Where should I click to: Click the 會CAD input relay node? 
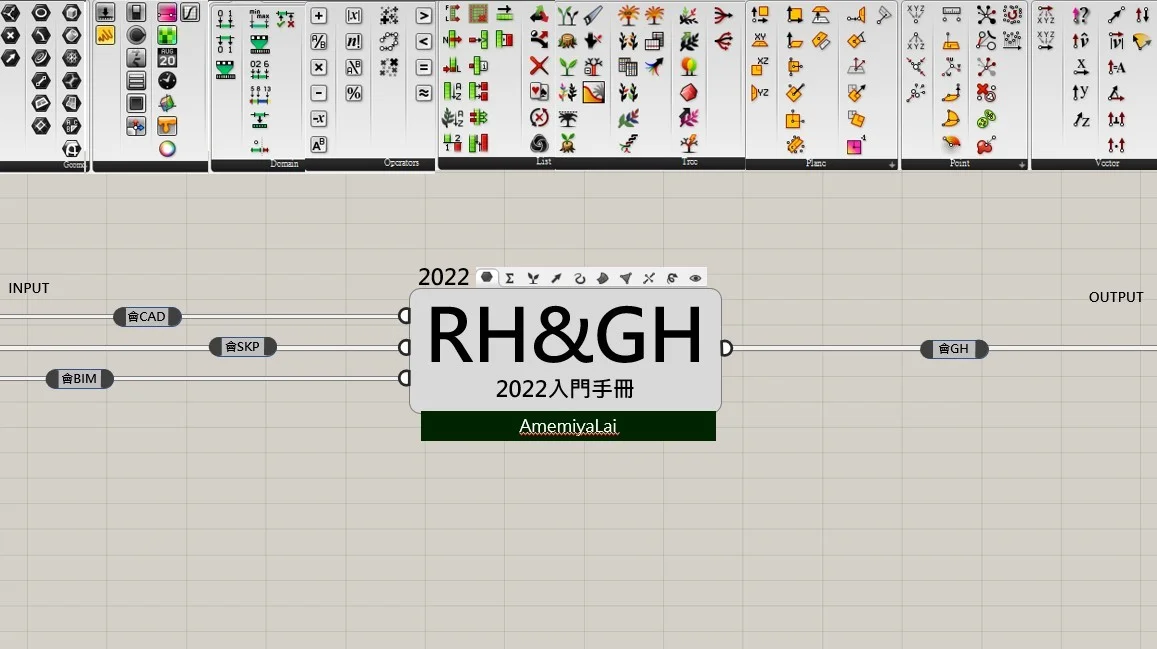[x=148, y=317]
